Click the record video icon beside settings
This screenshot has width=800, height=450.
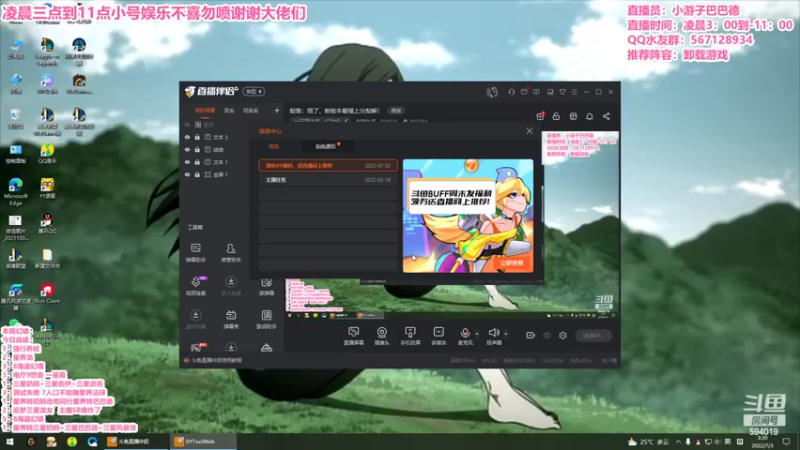[x=531, y=335]
